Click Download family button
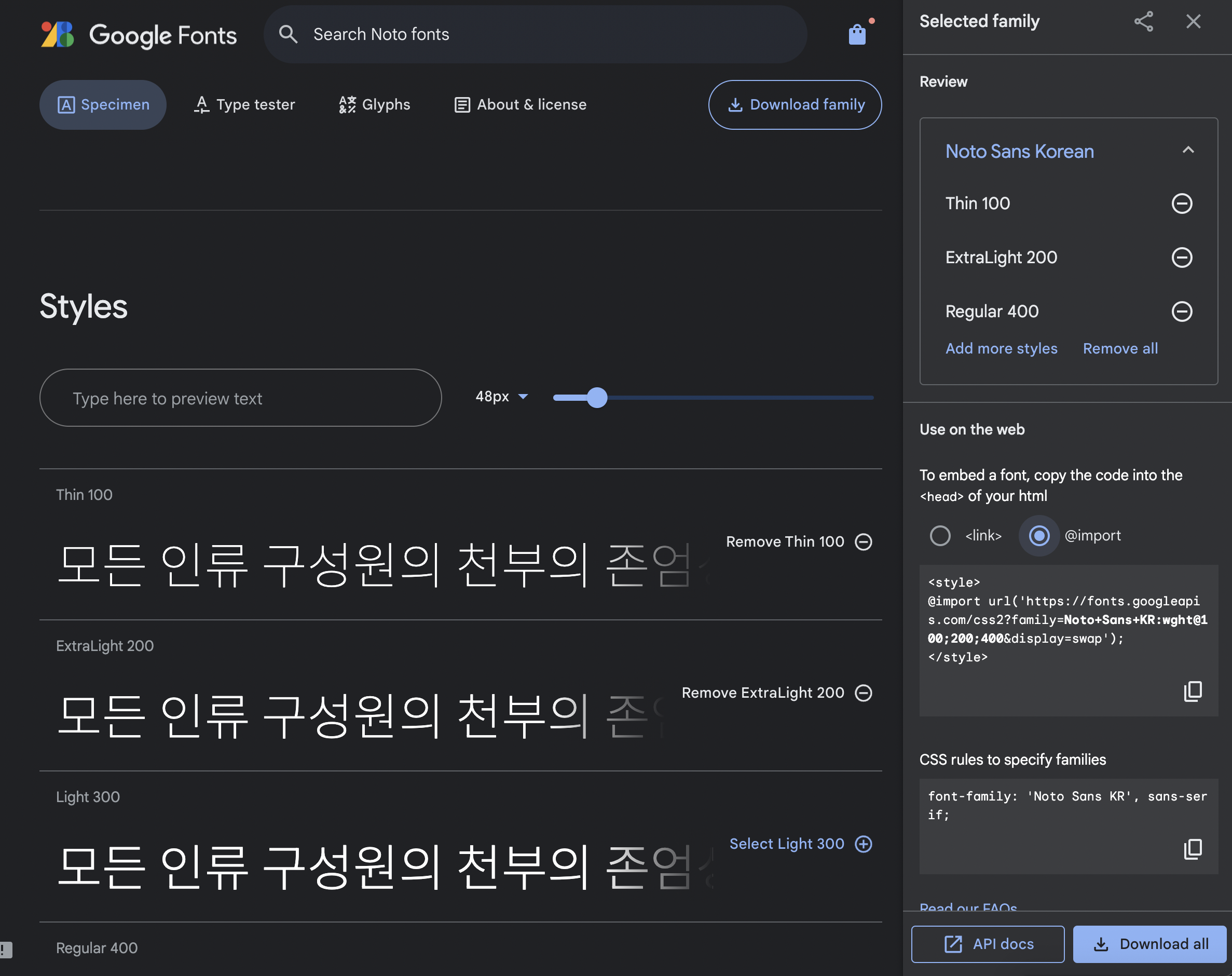 (x=795, y=104)
